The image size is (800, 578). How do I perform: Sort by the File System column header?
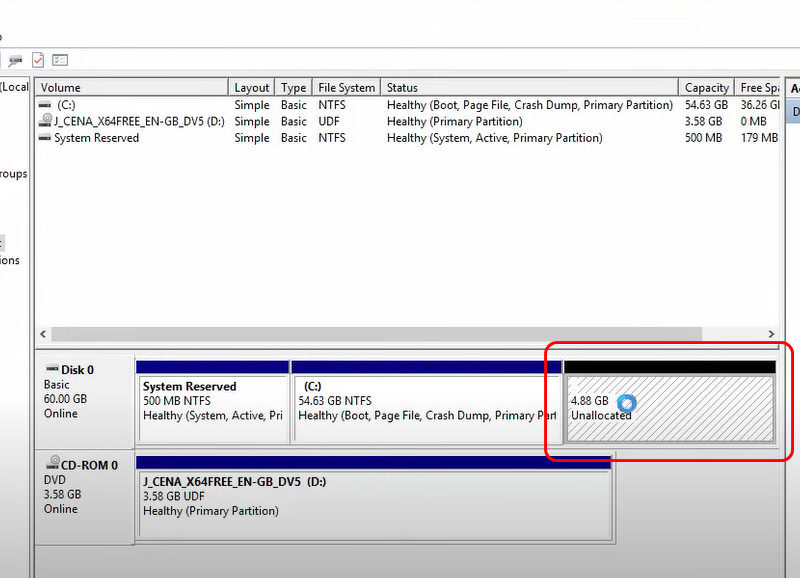click(x=346, y=88)
